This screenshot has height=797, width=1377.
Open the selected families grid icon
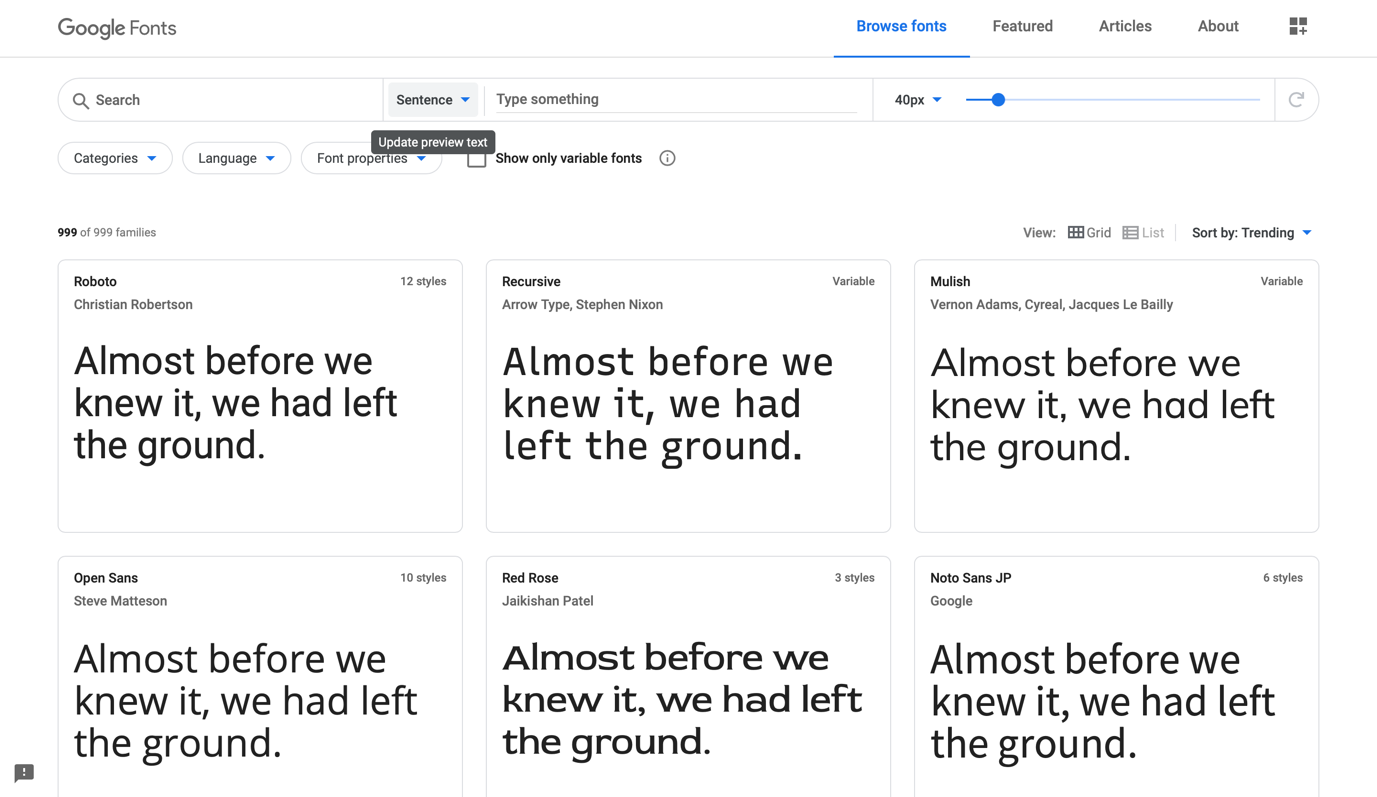coord(1298,27)
